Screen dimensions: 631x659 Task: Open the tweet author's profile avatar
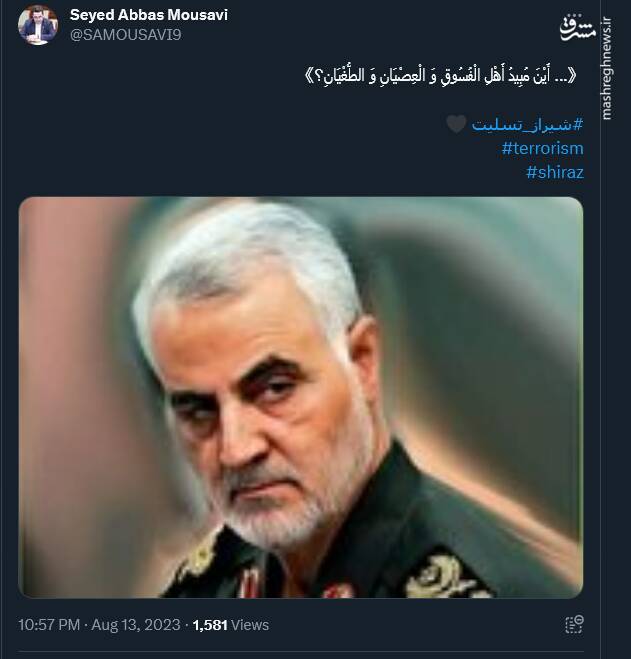(x=38, y=25)
